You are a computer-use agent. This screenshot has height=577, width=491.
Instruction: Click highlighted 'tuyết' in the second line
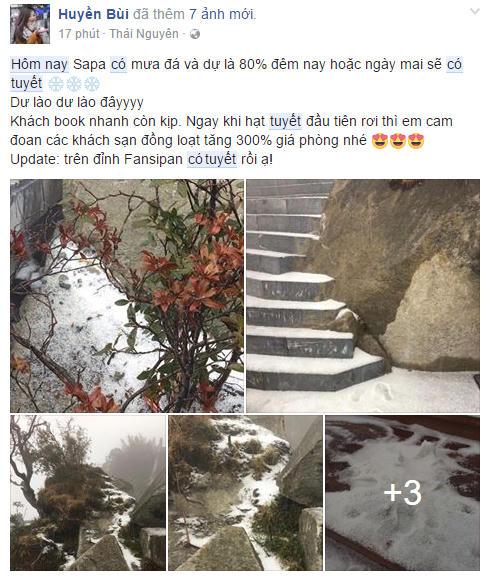pyautogui.click(x=27, y=84)
